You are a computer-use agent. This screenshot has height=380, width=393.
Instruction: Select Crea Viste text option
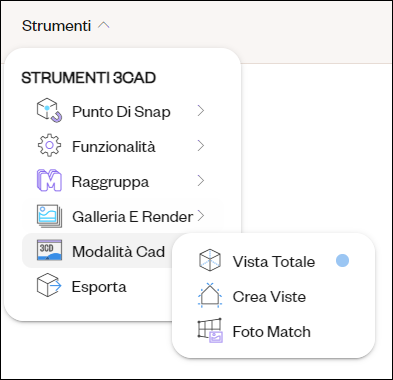point(269,297)
